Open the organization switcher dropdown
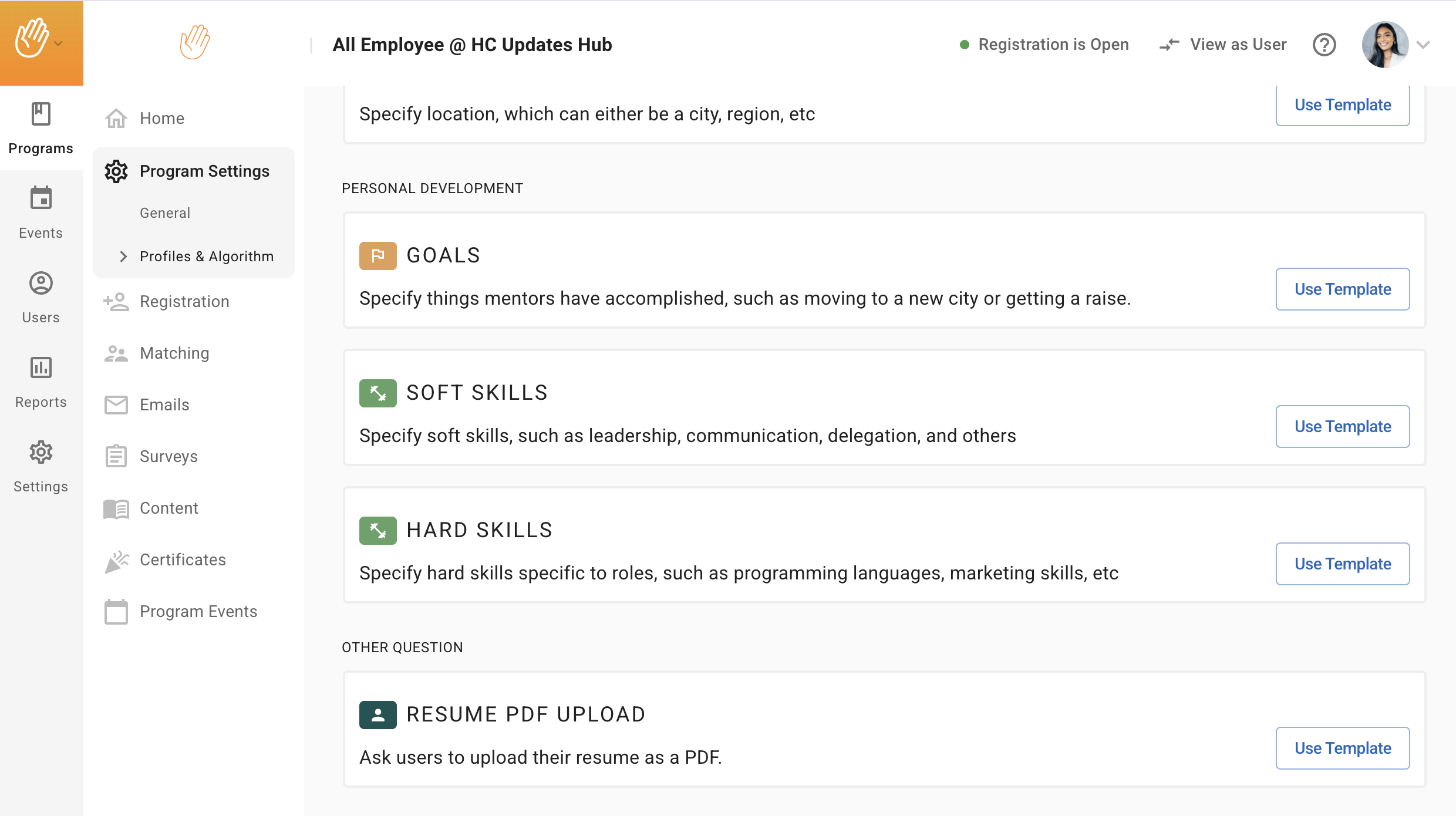Image resolution: width=1456 pixels, height=816 pixels. pos(41,42)
